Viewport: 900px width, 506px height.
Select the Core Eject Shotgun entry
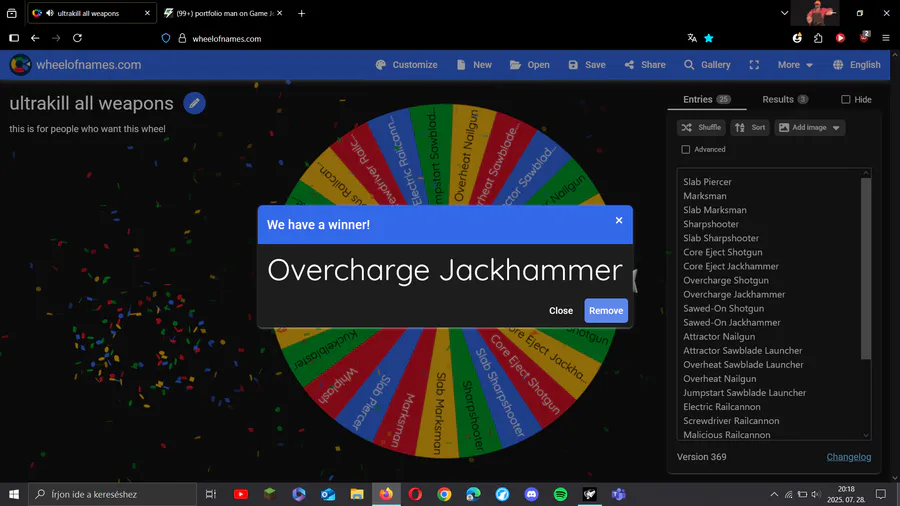(723, 252)
